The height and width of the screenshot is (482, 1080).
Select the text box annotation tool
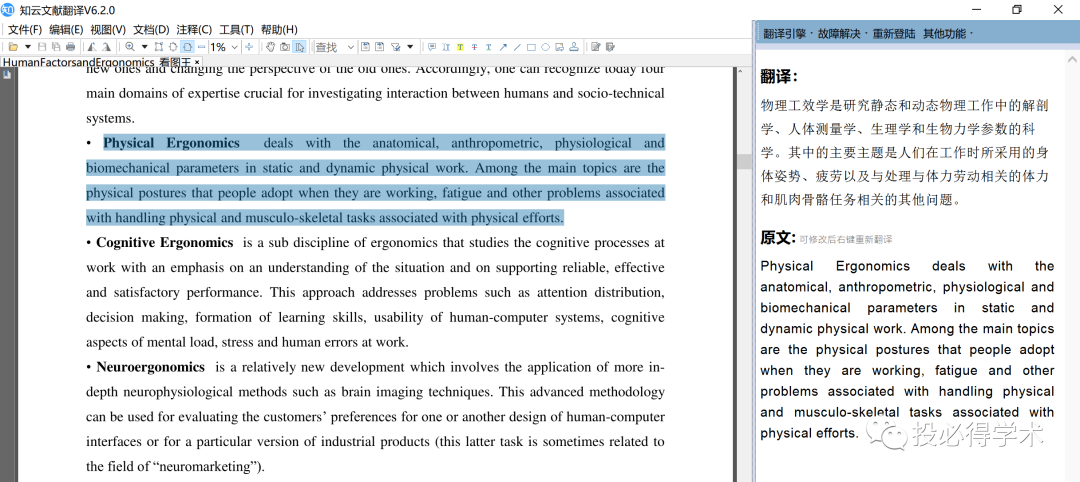tap(560, 47)
